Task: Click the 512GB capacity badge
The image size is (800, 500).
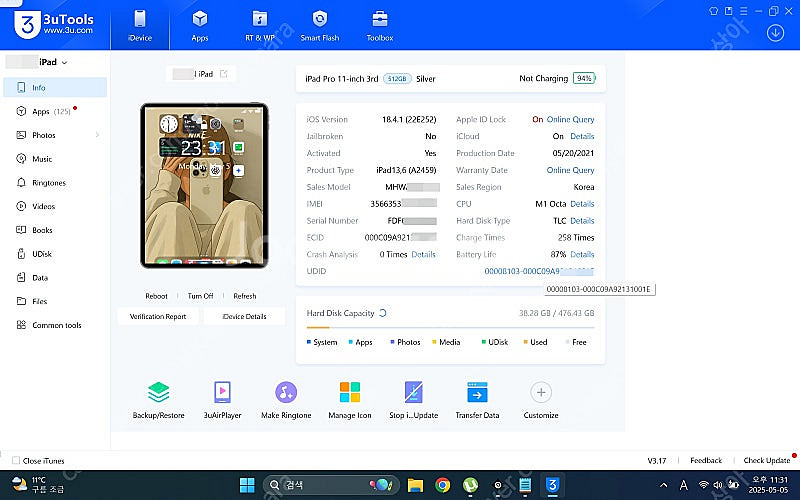Action: pos(397,79)
